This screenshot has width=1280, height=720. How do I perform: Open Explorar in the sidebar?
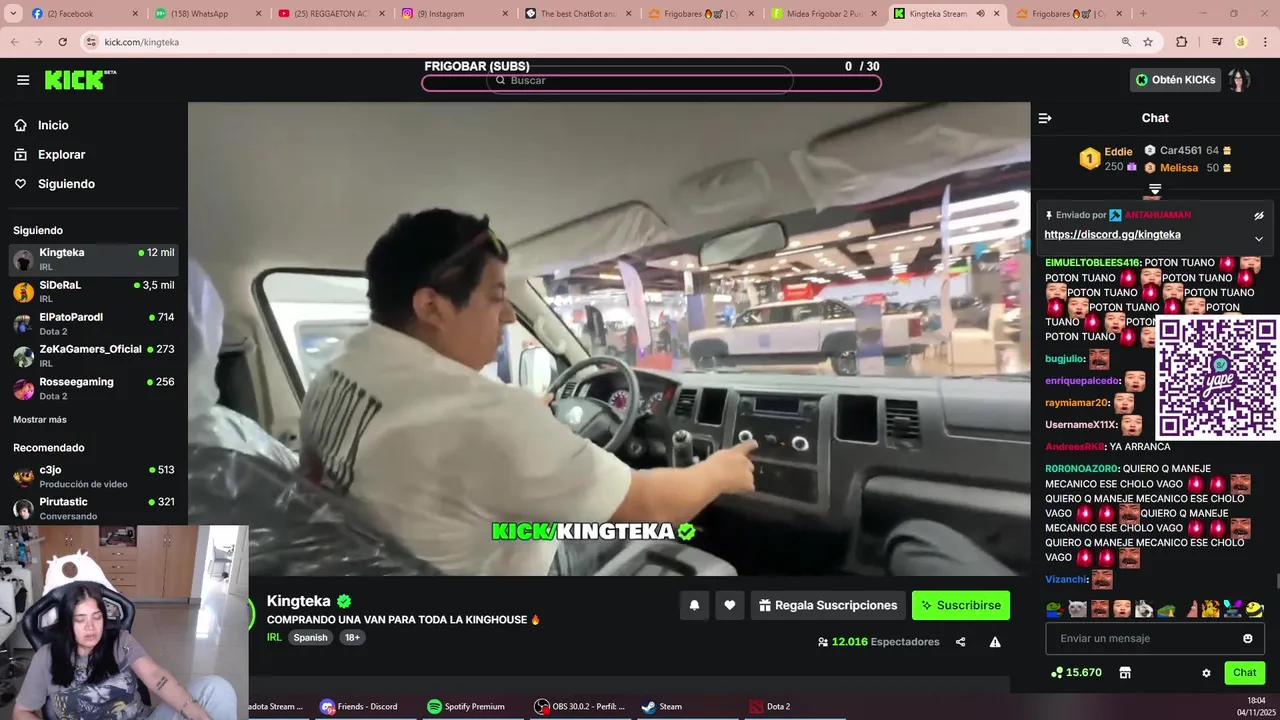[61, 155]
